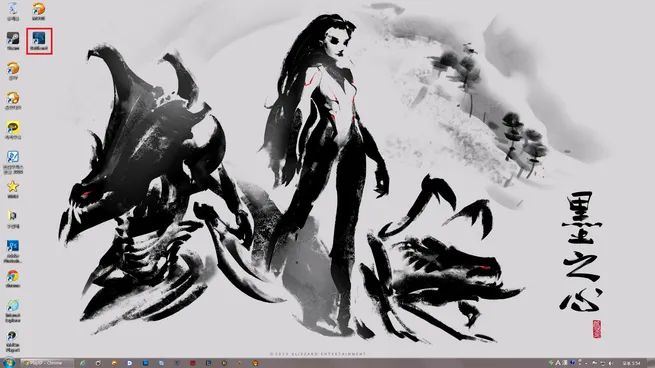
Task: Select the blue Hancom Office document icon
Action: coord(13,162)
